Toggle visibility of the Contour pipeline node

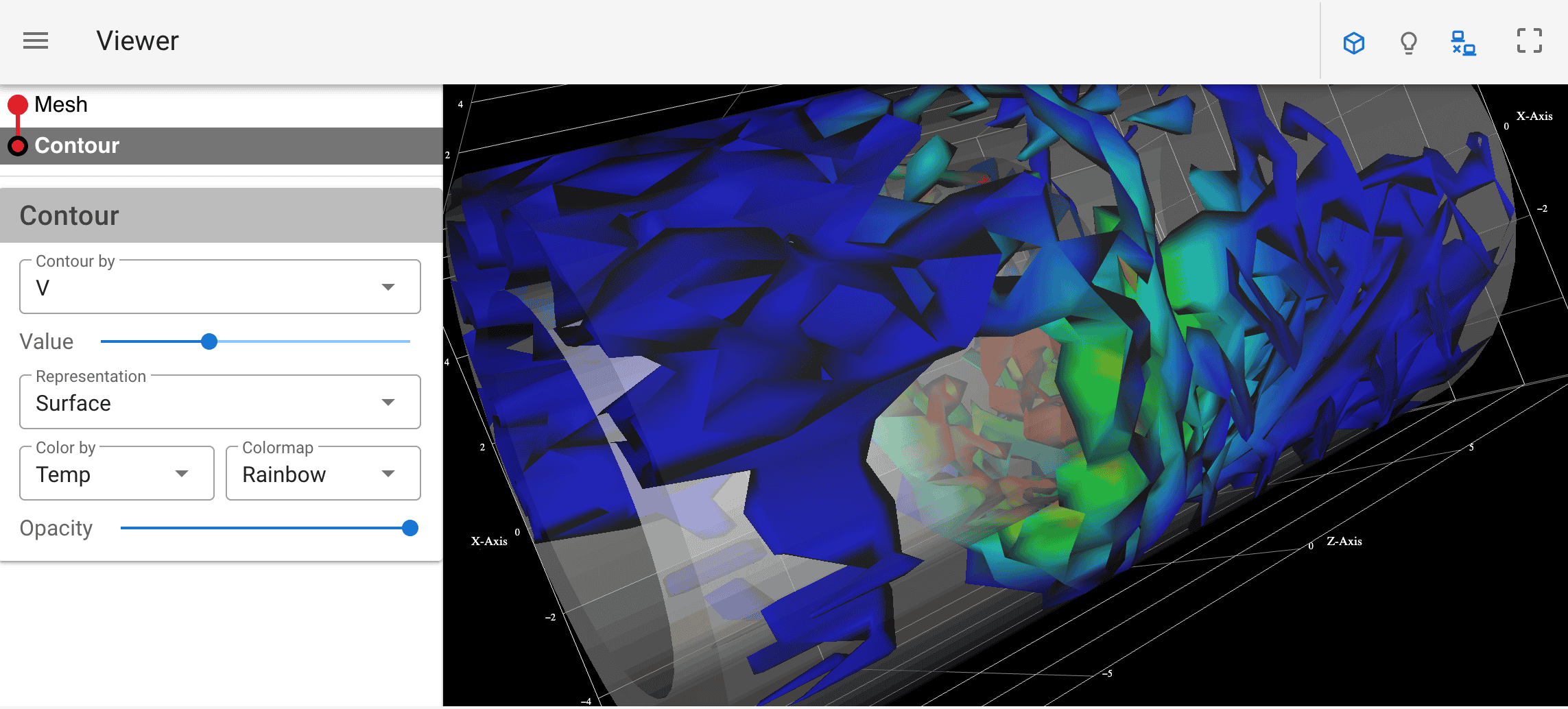click(x=18, y=146)
